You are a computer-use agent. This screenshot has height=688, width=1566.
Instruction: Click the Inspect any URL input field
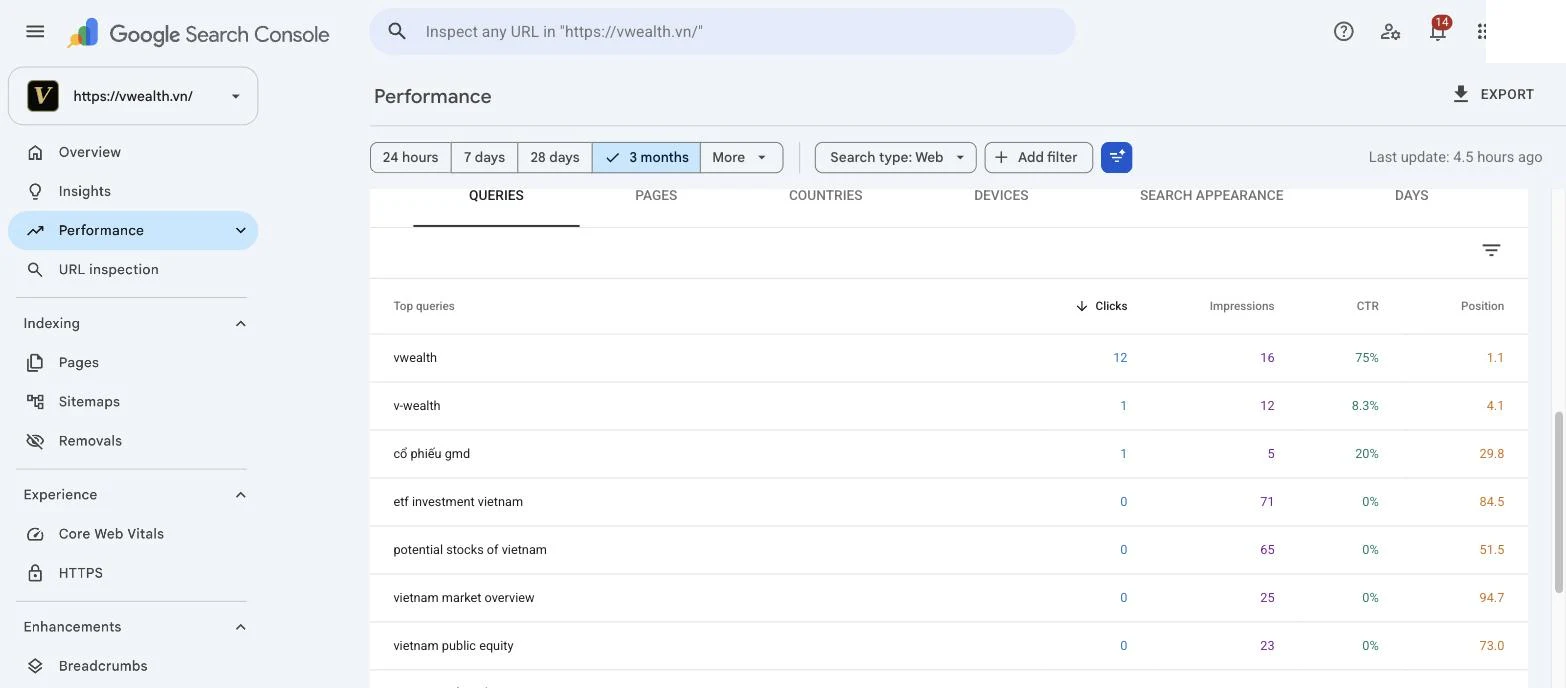[722, 31]
